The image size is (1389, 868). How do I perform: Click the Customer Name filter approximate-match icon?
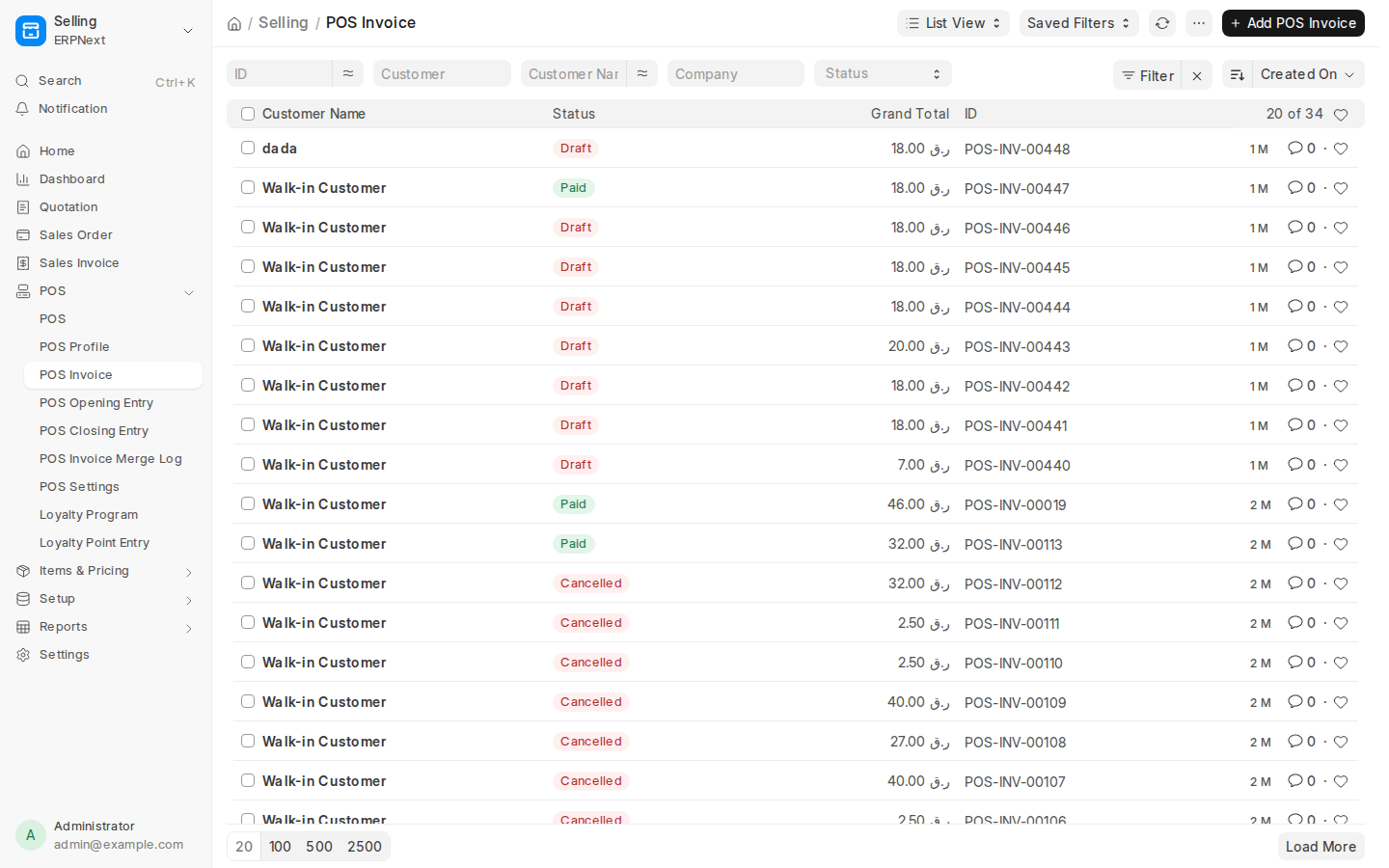coord(642,73)
